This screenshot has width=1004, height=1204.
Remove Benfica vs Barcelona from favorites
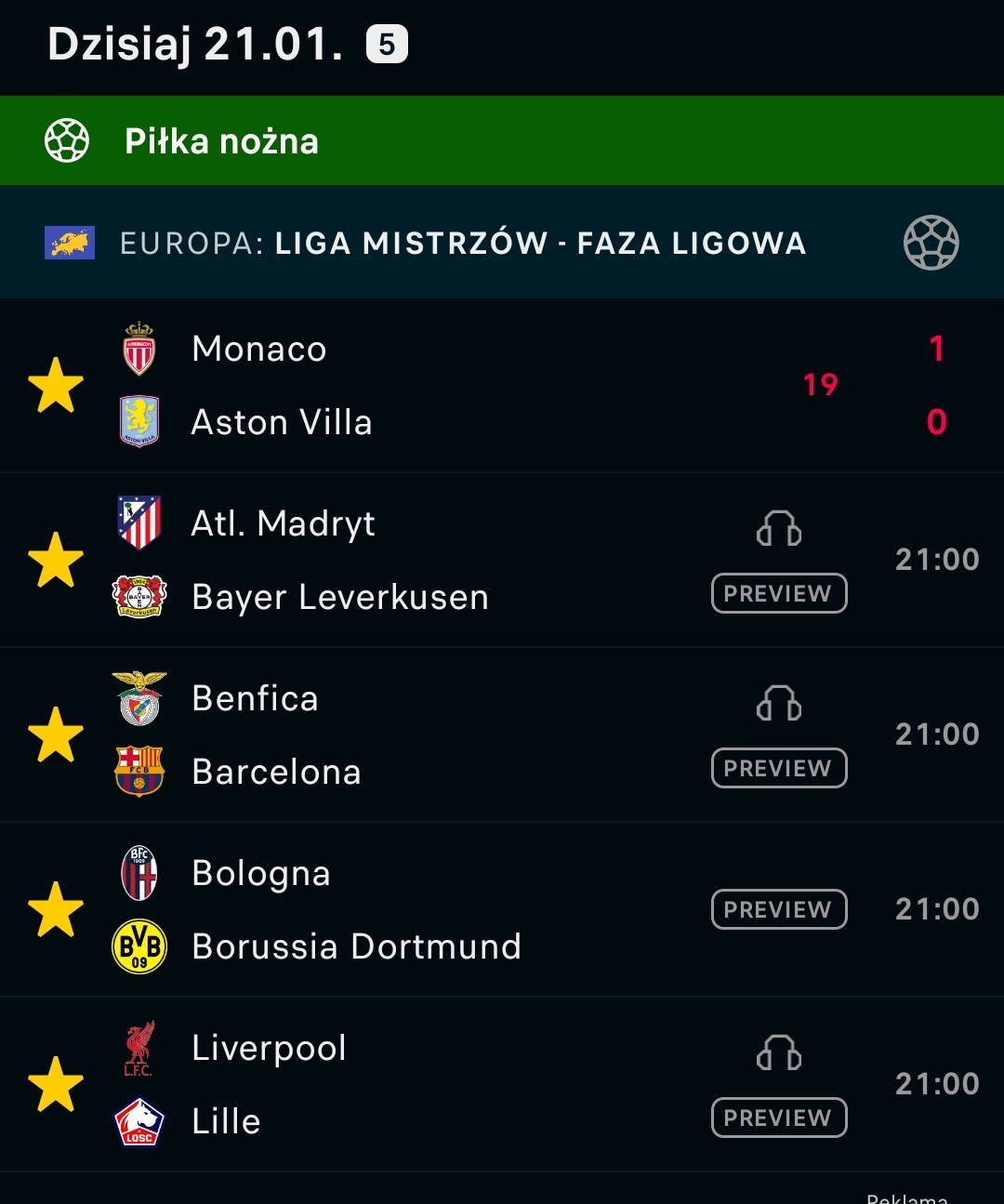pos(56,734)
